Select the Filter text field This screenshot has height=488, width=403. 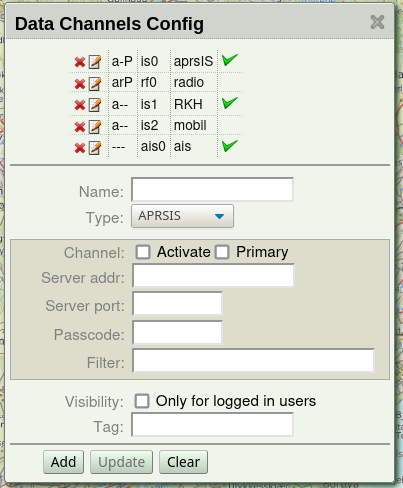[253, 361]
